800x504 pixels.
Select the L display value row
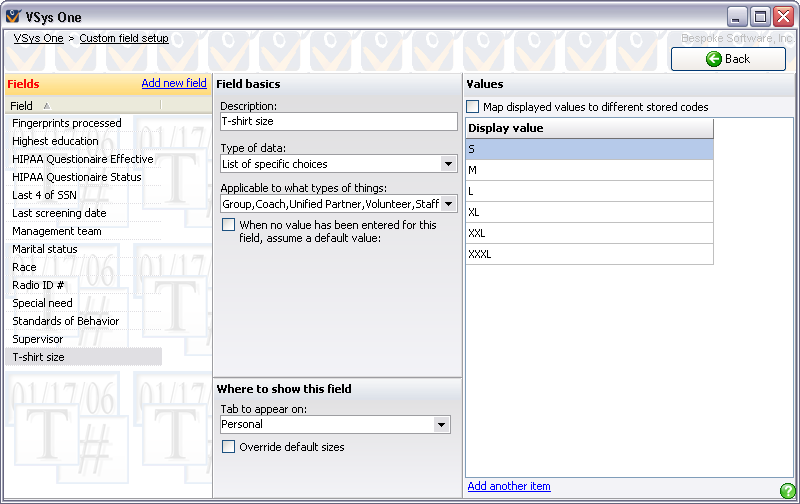(x=589, y=191)
